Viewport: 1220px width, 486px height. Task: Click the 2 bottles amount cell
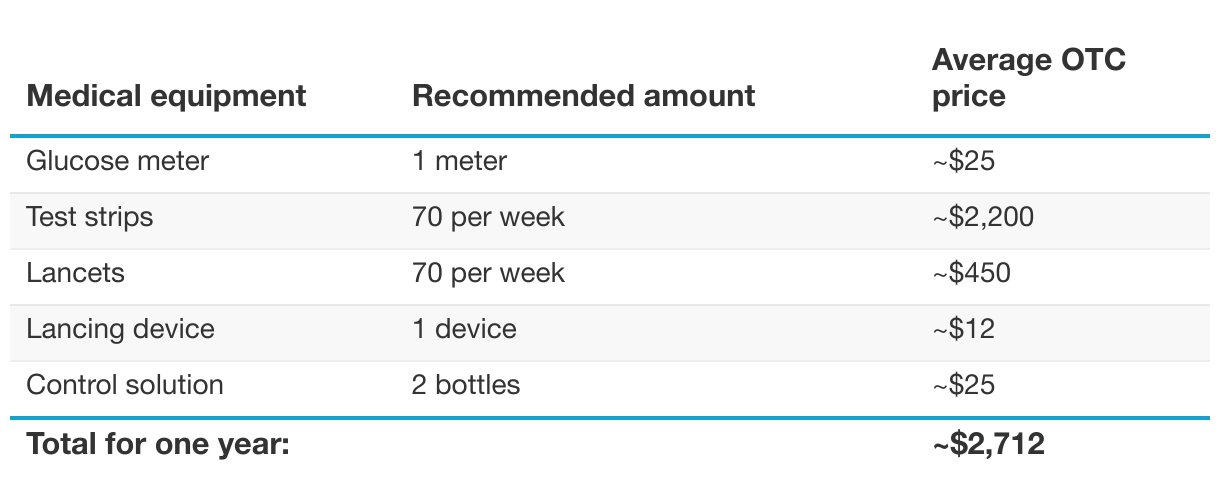point(466,385)
